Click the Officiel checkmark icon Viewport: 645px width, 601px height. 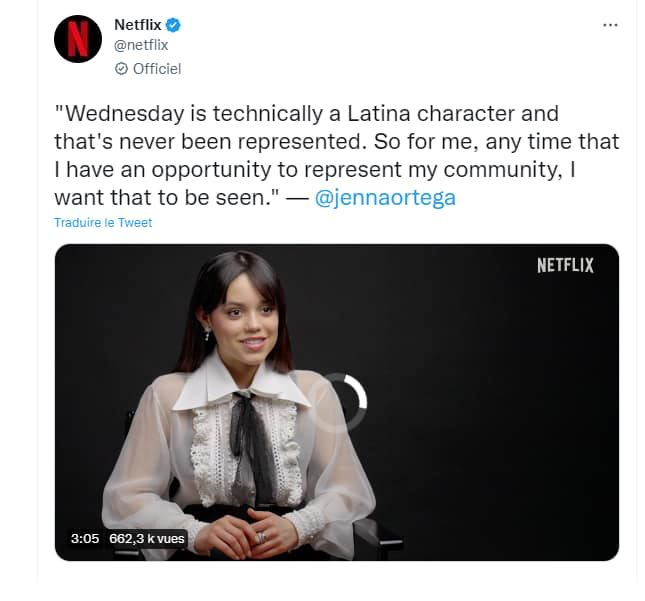121,69
